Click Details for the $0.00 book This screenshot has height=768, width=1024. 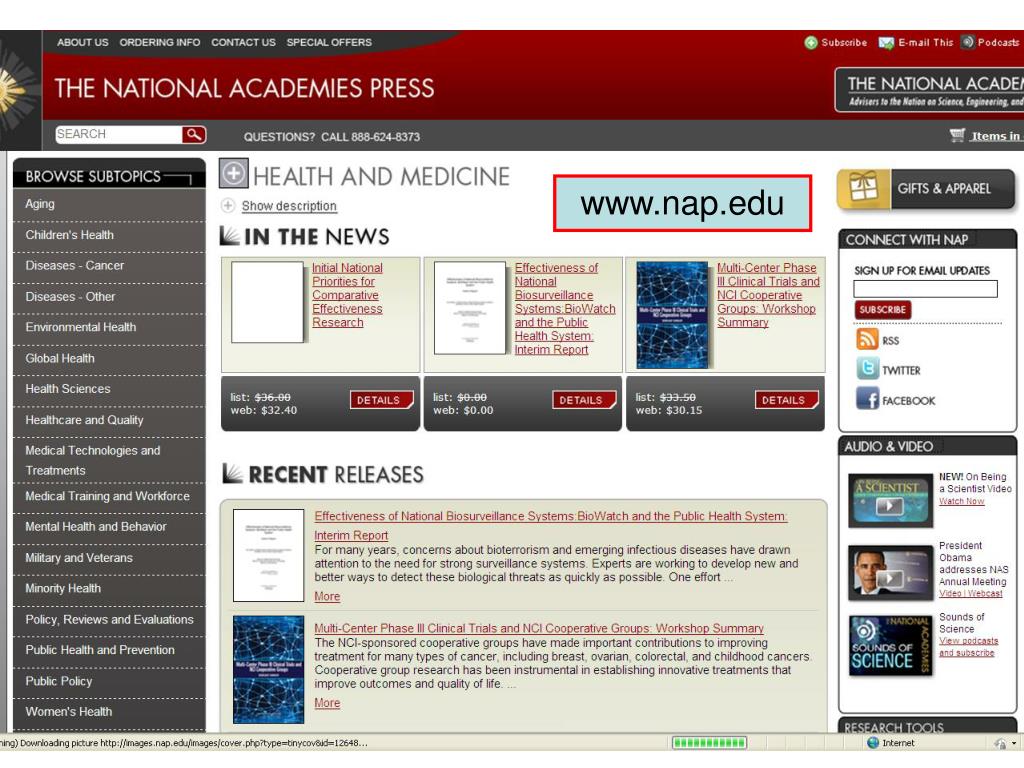point(583,400)
